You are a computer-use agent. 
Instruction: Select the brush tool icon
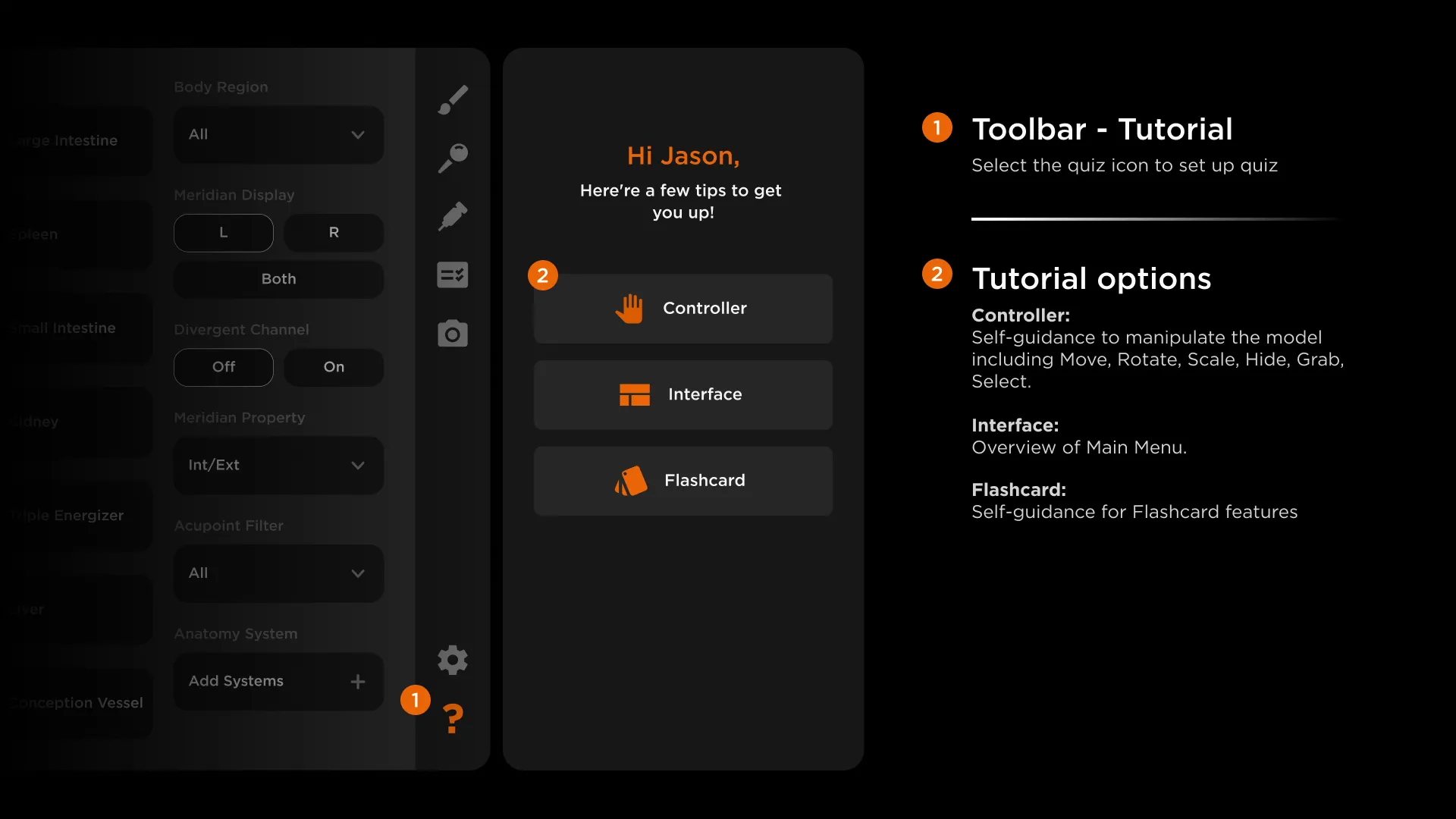(453, 99)
